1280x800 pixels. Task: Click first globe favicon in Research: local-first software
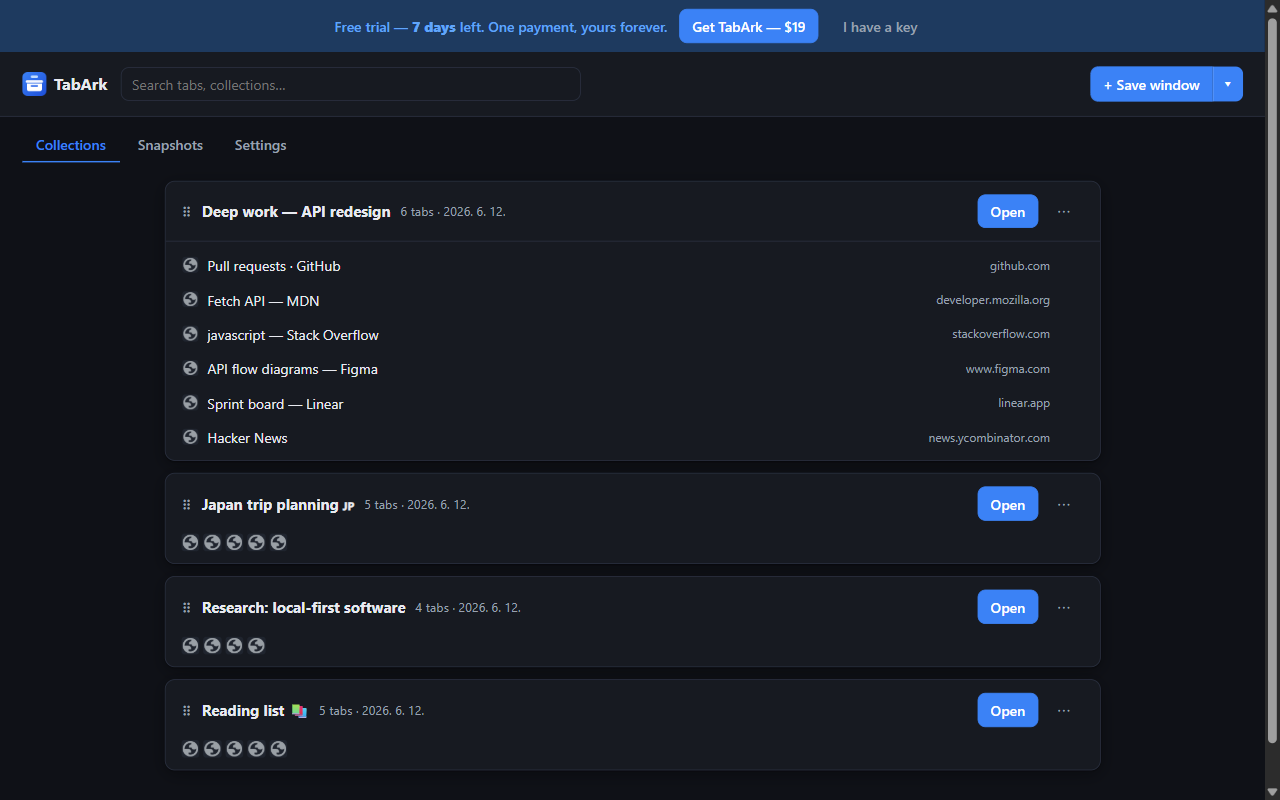coord(190,645)
